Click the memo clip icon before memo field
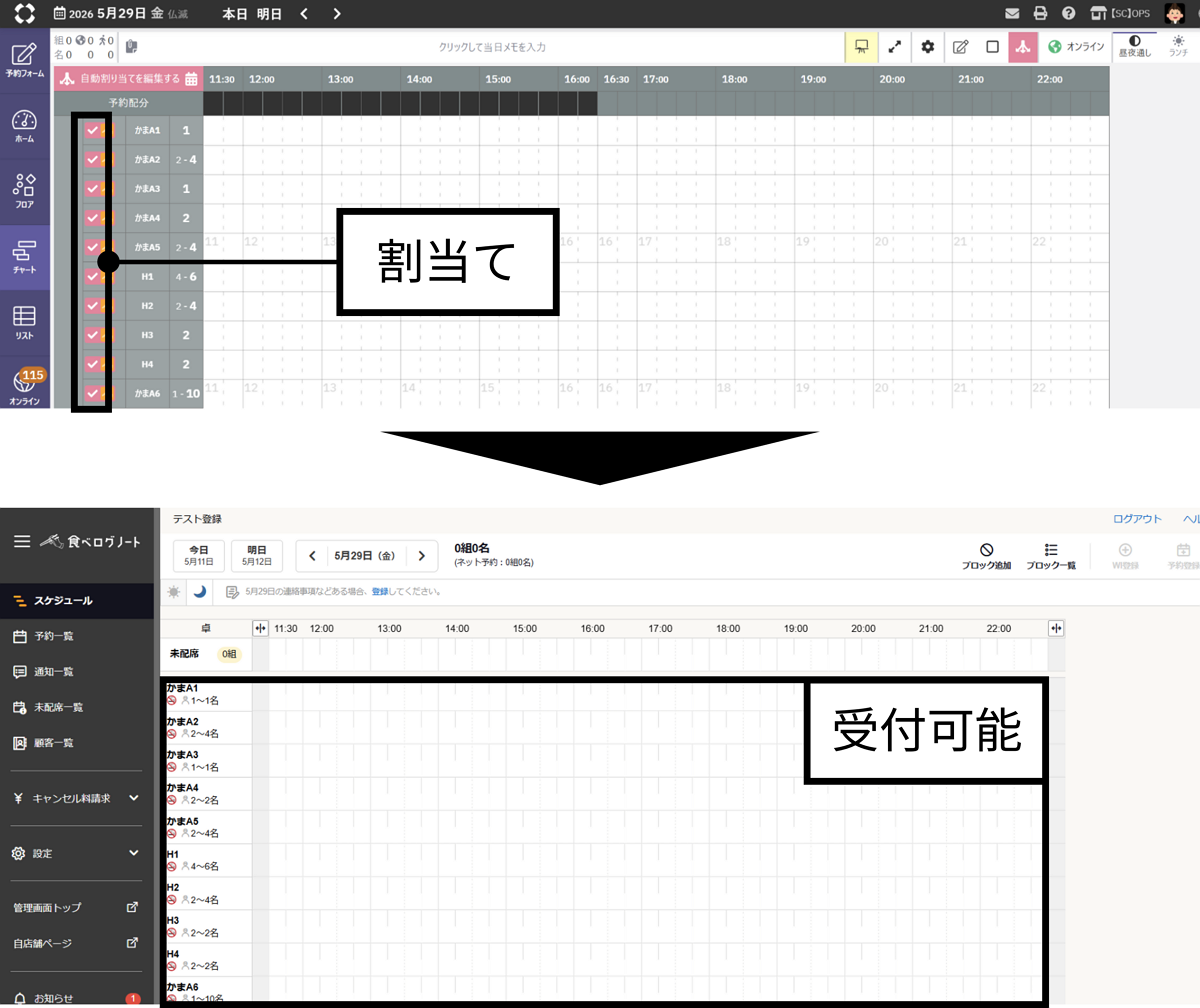The image size is (1200, 1008). (131, 47)
